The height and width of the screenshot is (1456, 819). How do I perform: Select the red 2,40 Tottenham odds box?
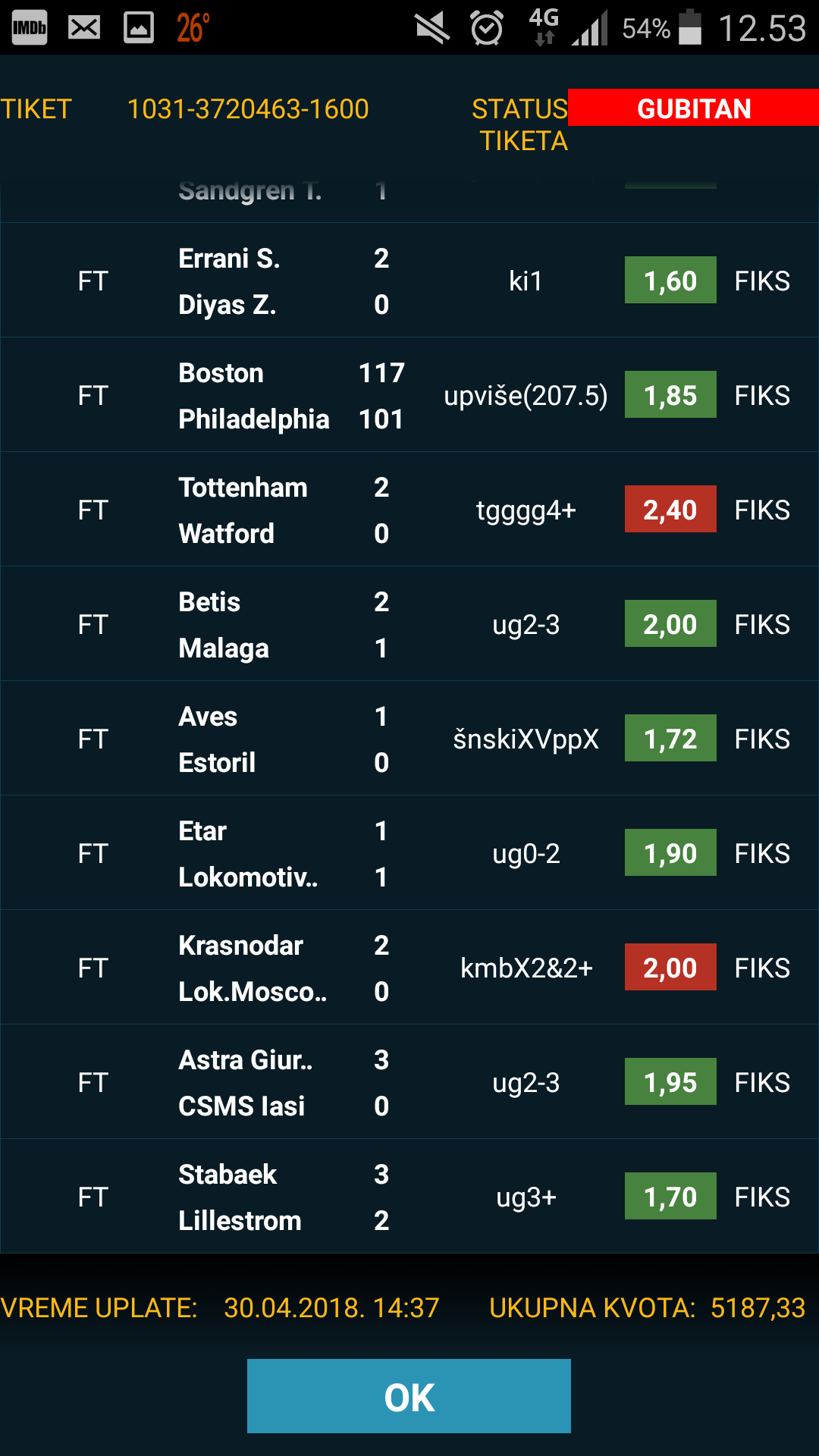click(x=670, y=510)
